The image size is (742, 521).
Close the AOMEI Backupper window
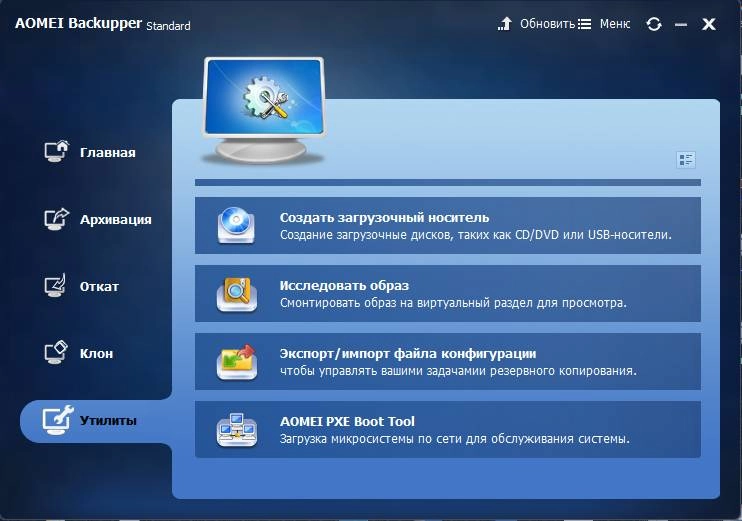(708, 24)
